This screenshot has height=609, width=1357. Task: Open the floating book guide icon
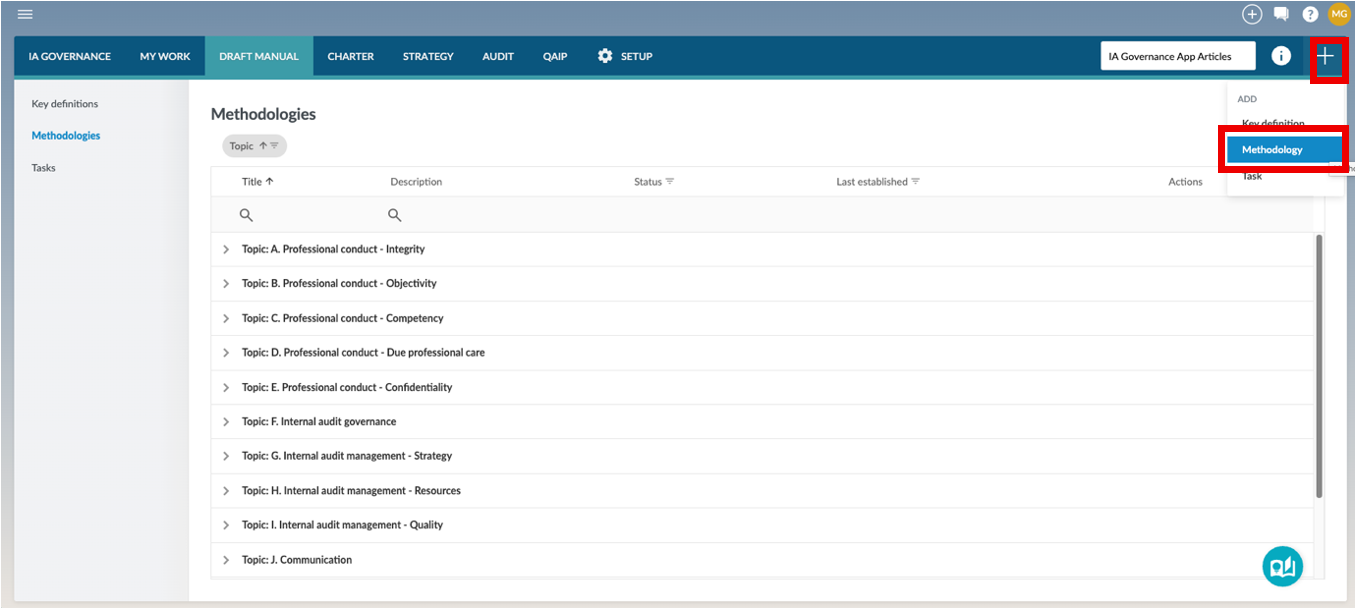tap(1283, 566)
